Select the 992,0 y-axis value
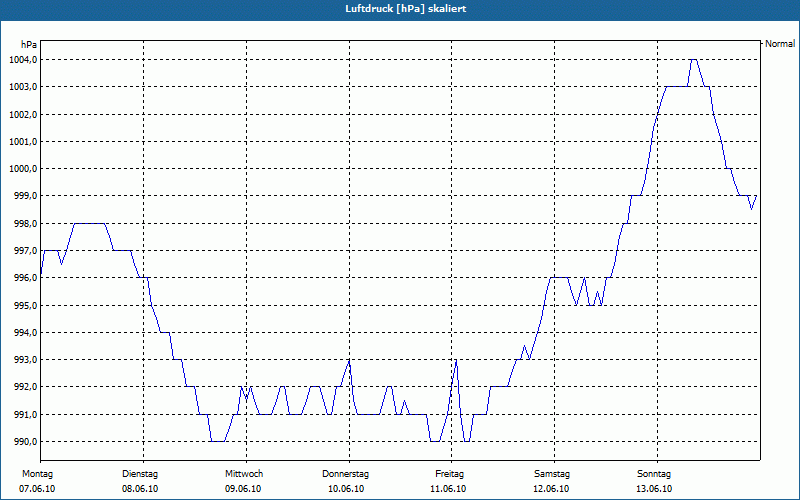800x500 pixels. pyautogui.click(x=24, y=387)
